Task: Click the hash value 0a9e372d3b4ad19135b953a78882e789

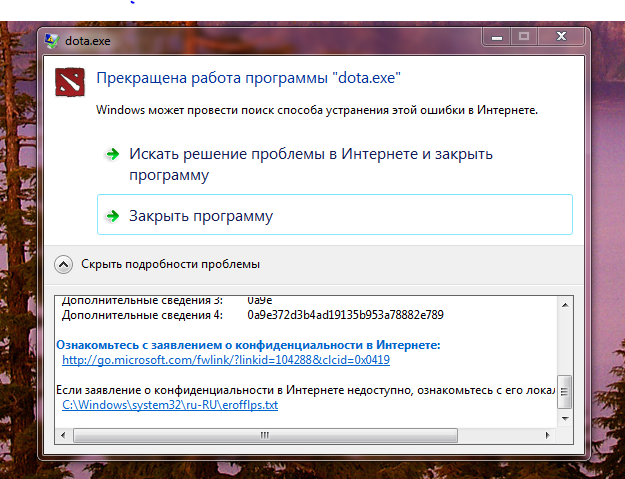Action: [x=345, y=315]
